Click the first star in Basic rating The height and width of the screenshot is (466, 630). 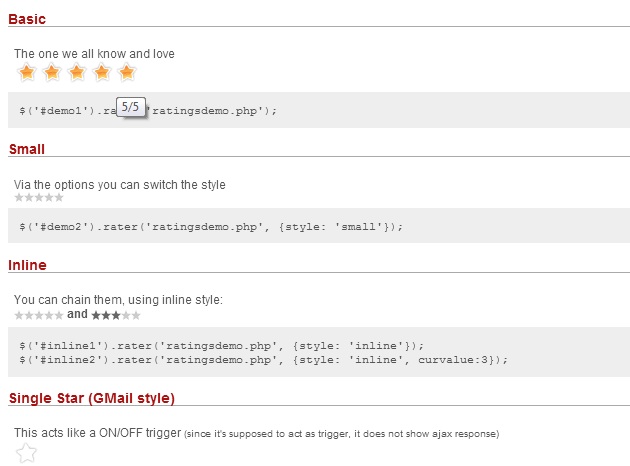[27, 72]
